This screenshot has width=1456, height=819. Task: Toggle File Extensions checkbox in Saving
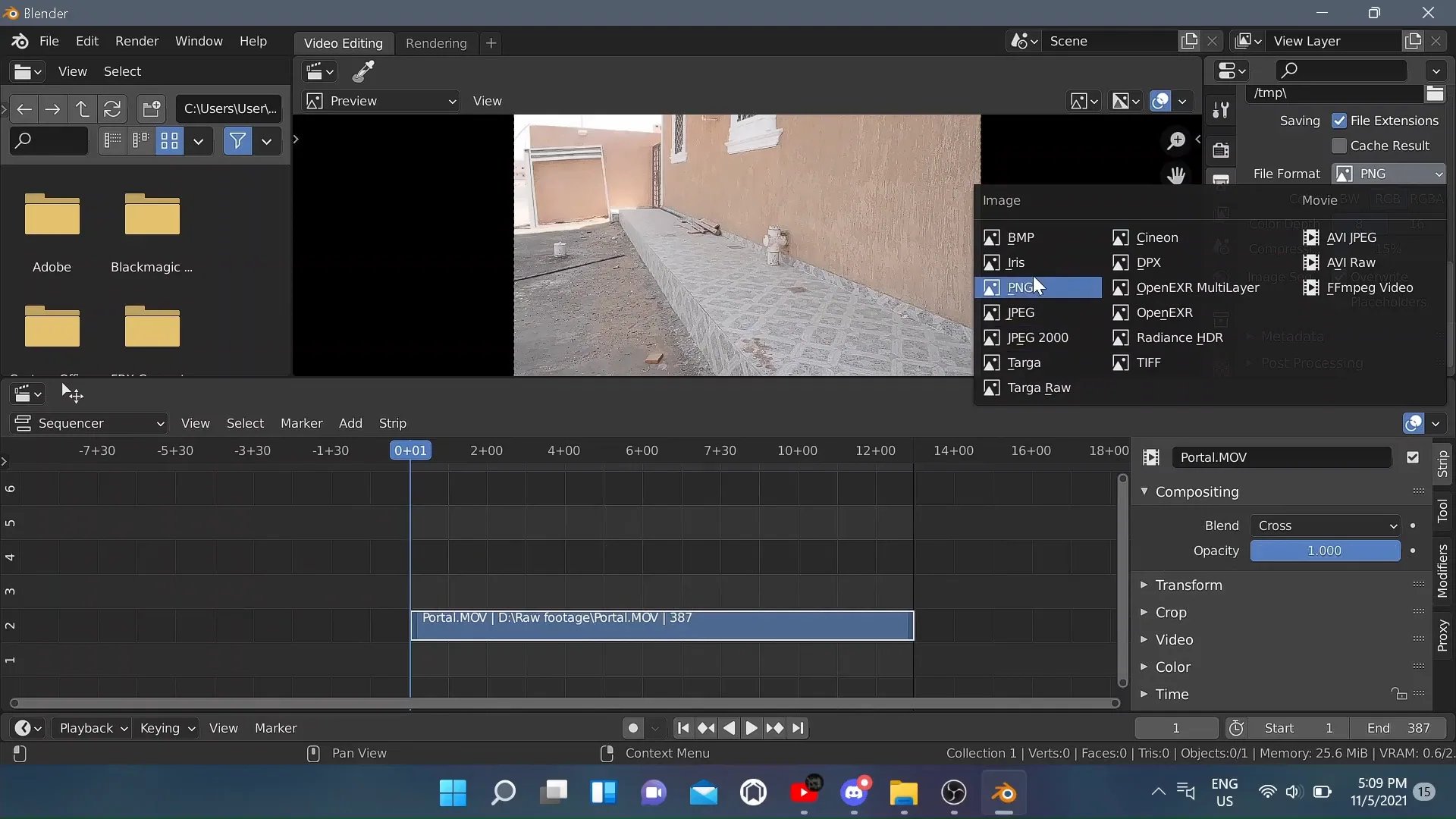pos(1338,120)
